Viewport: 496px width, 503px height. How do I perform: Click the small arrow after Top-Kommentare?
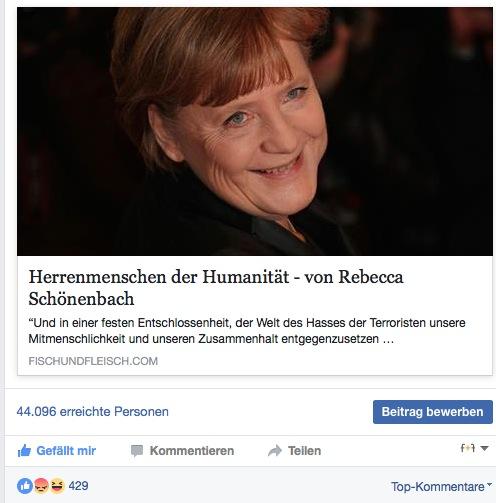pos(489,484)
